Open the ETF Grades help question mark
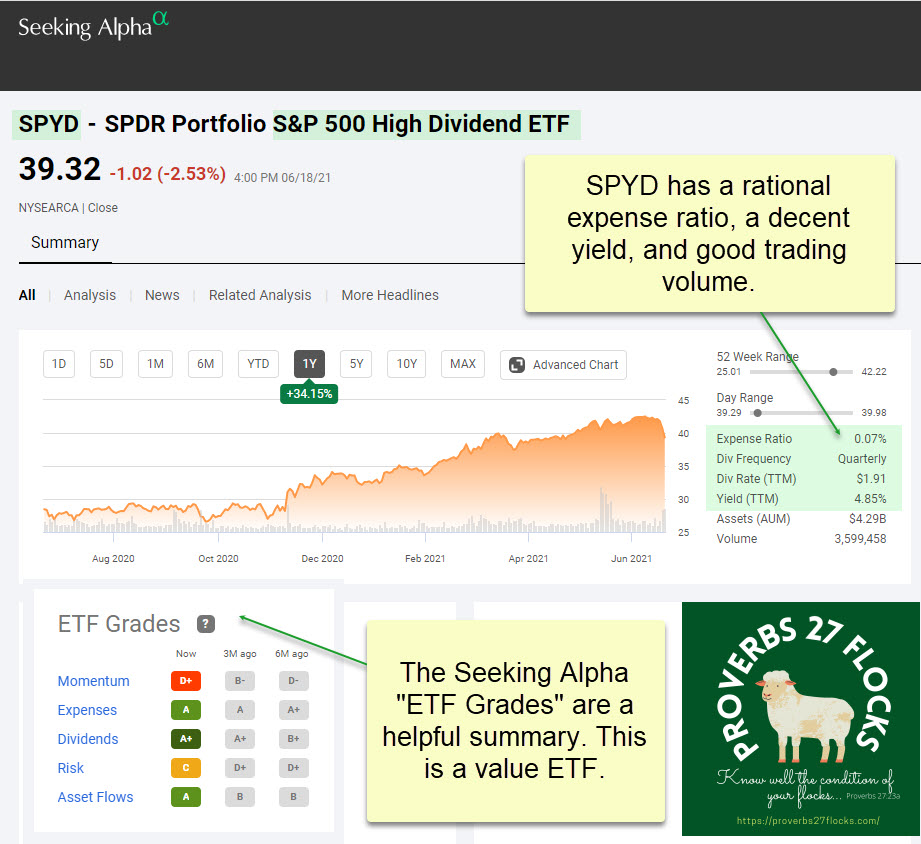The width and height of the screenshot is (921, 844). (206, 624)
